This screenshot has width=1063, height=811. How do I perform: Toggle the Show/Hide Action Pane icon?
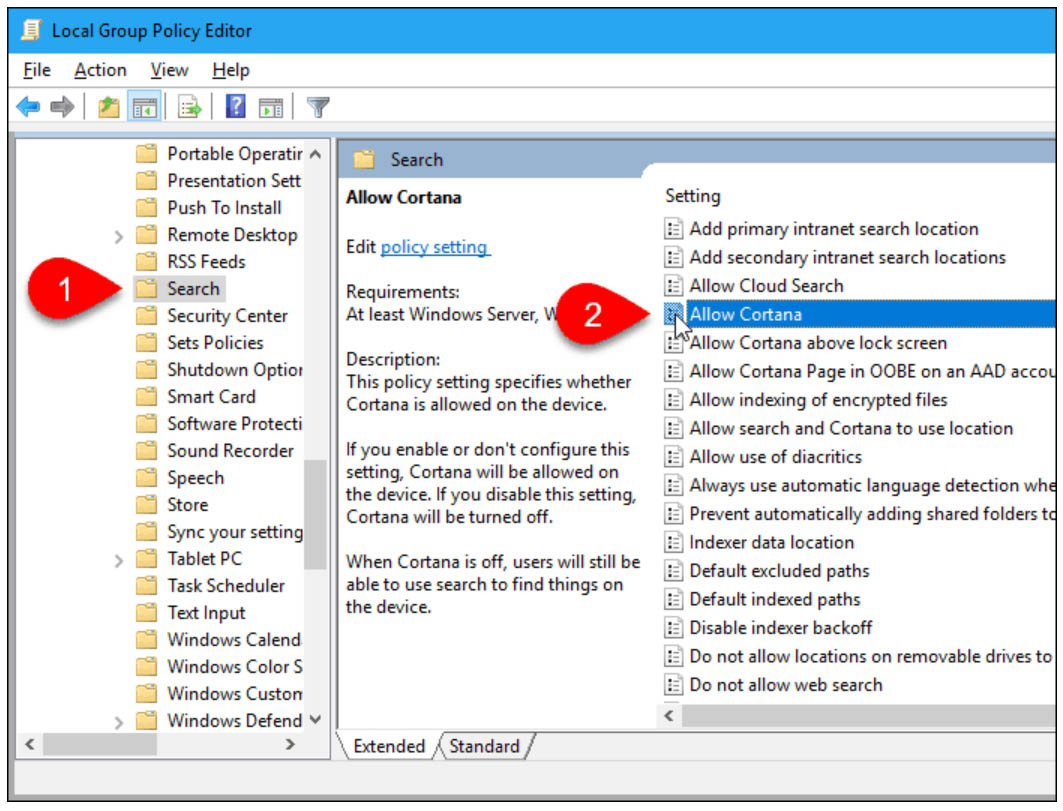click(x=270, y=107)
